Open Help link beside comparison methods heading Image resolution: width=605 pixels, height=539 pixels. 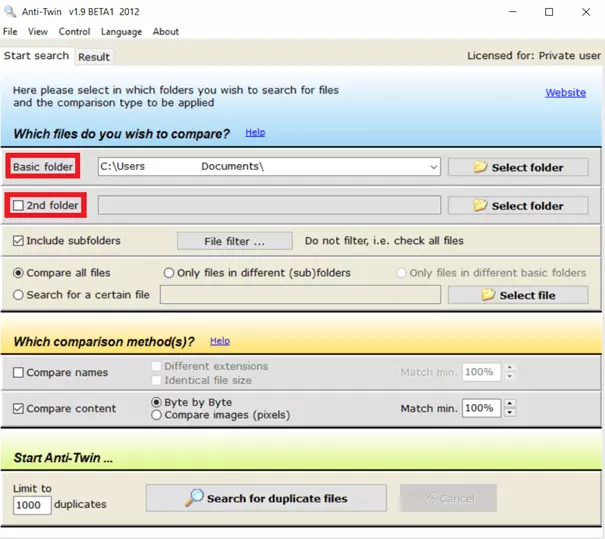pyautogui.click(x=220, y=341)
